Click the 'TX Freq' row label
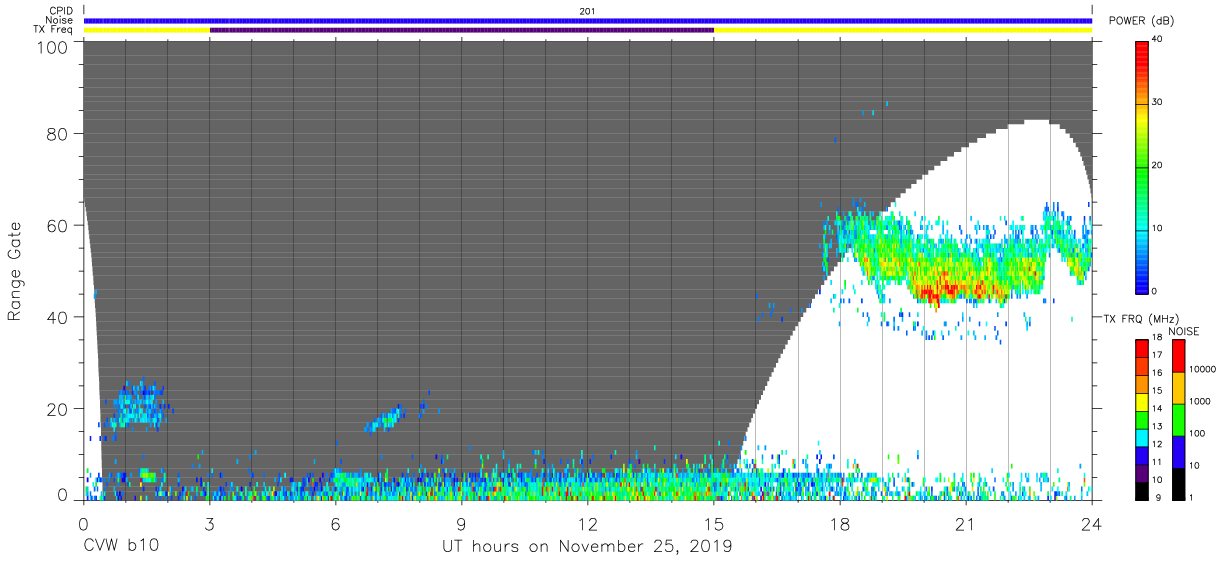The image size is (1228, 567). click(x=55, y=30)
